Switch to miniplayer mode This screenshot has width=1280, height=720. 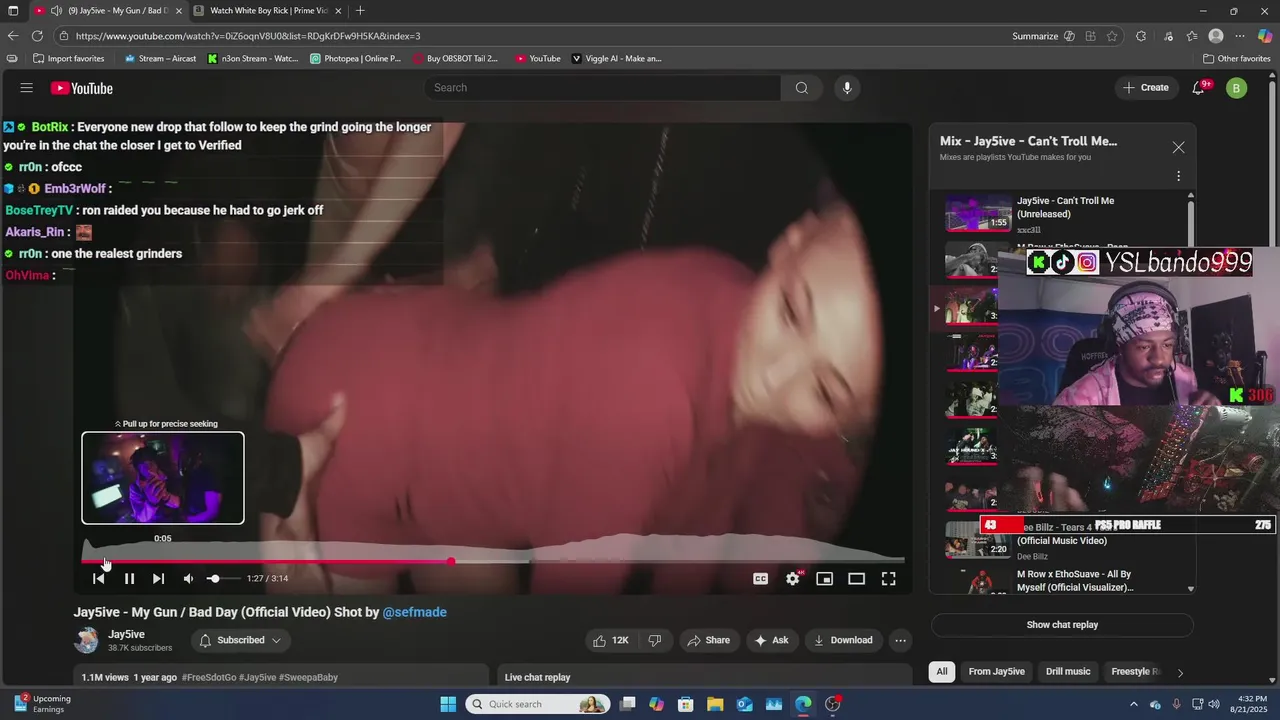click(825, 578)
